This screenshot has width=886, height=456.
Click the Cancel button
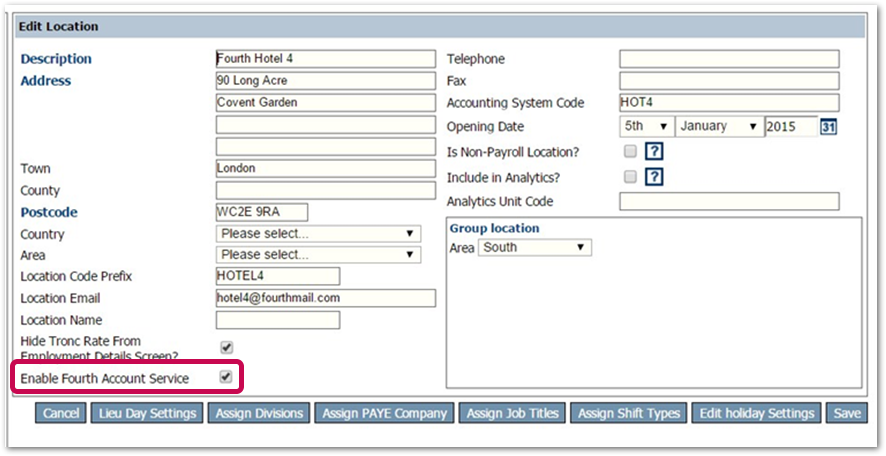(61, 413)
